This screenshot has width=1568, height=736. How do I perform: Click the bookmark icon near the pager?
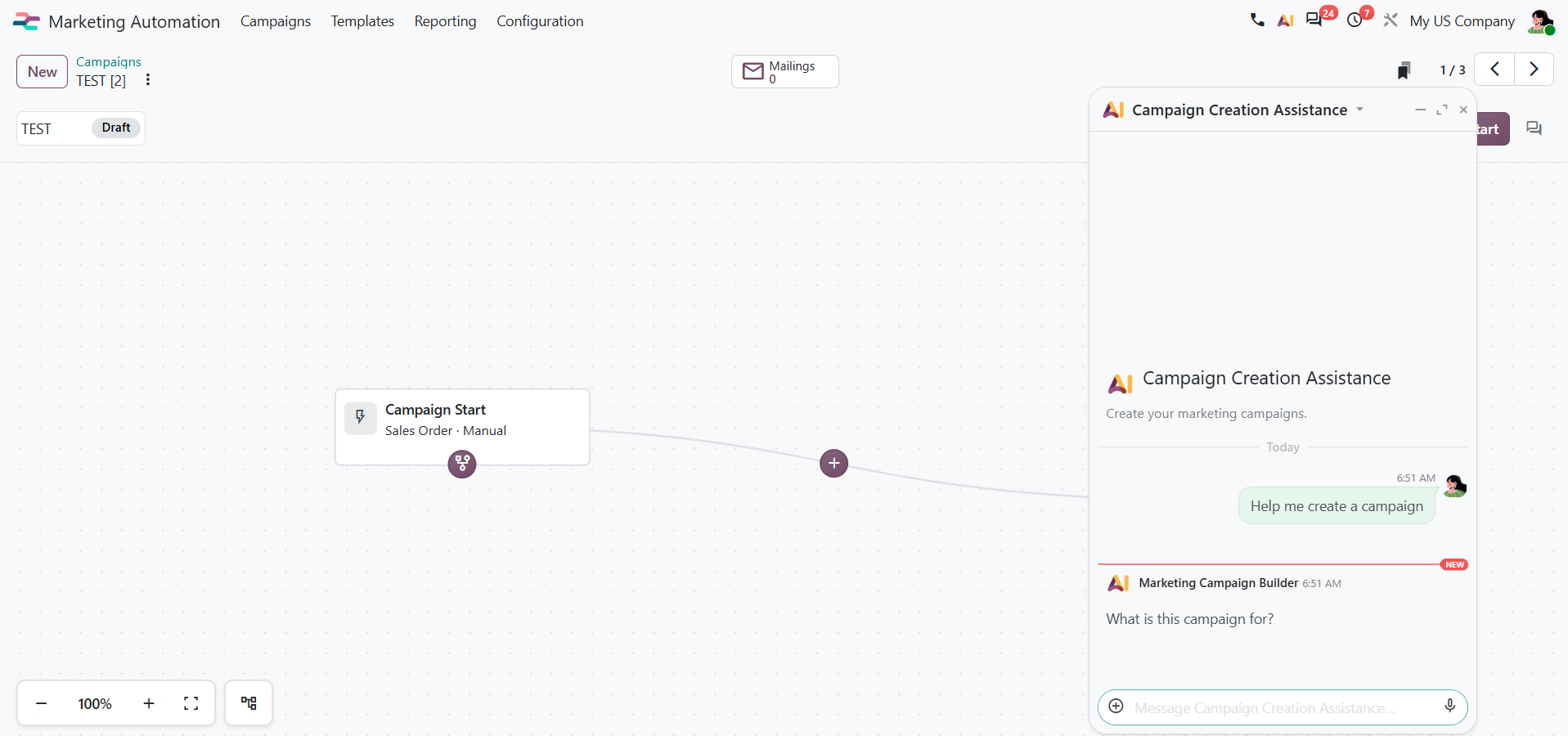(x=1404, y=70)
